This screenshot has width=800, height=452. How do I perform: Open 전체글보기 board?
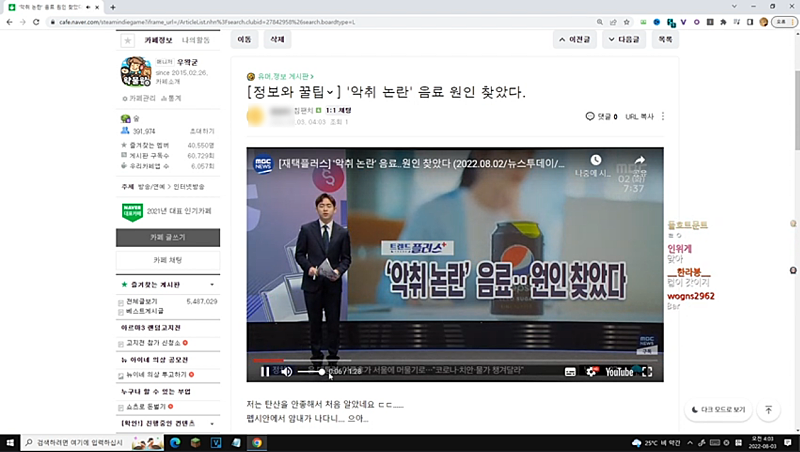(x=141, y=302)
